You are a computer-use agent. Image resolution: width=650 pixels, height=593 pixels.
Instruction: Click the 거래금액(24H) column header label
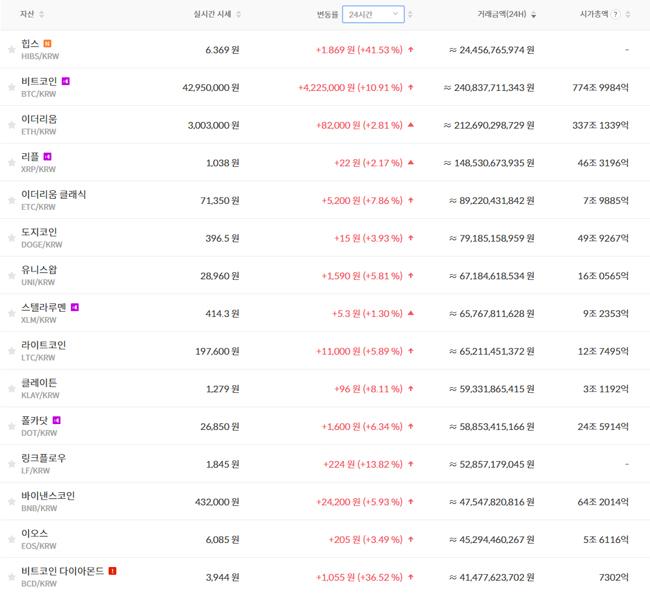click(502, 14)
